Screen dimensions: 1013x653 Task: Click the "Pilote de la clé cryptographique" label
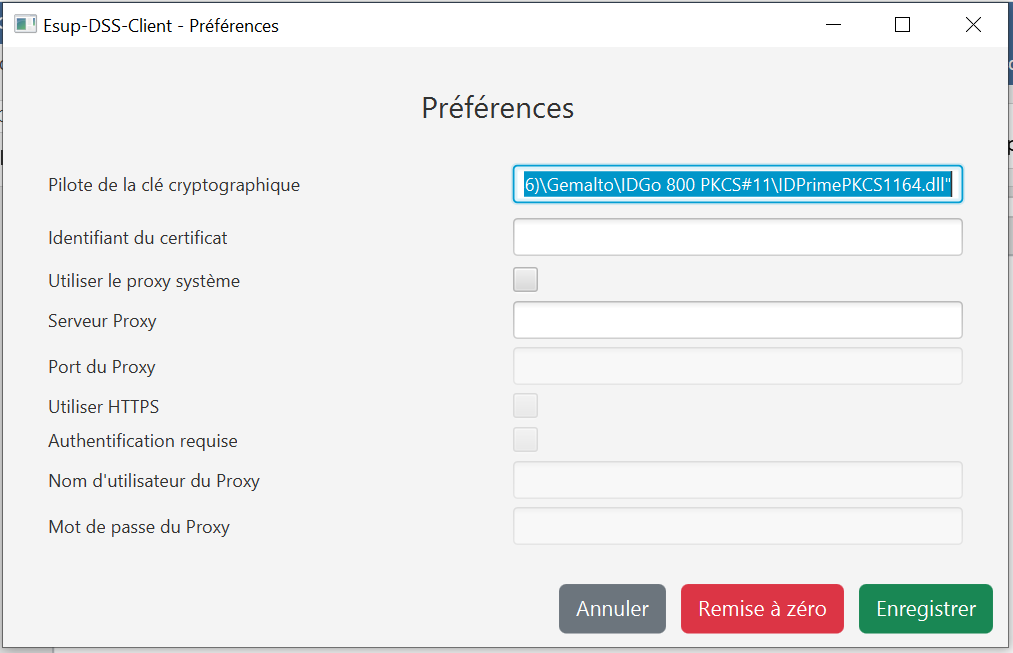(x=174, y=185)
